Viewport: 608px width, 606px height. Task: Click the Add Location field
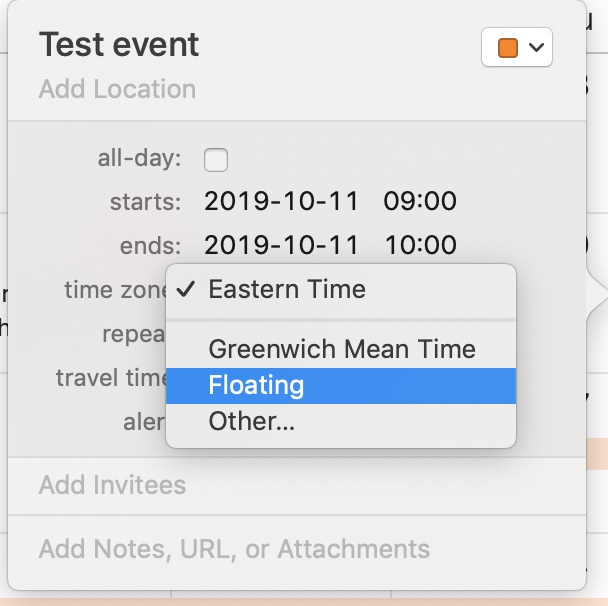pyautogui.click(x=117, y=89)
